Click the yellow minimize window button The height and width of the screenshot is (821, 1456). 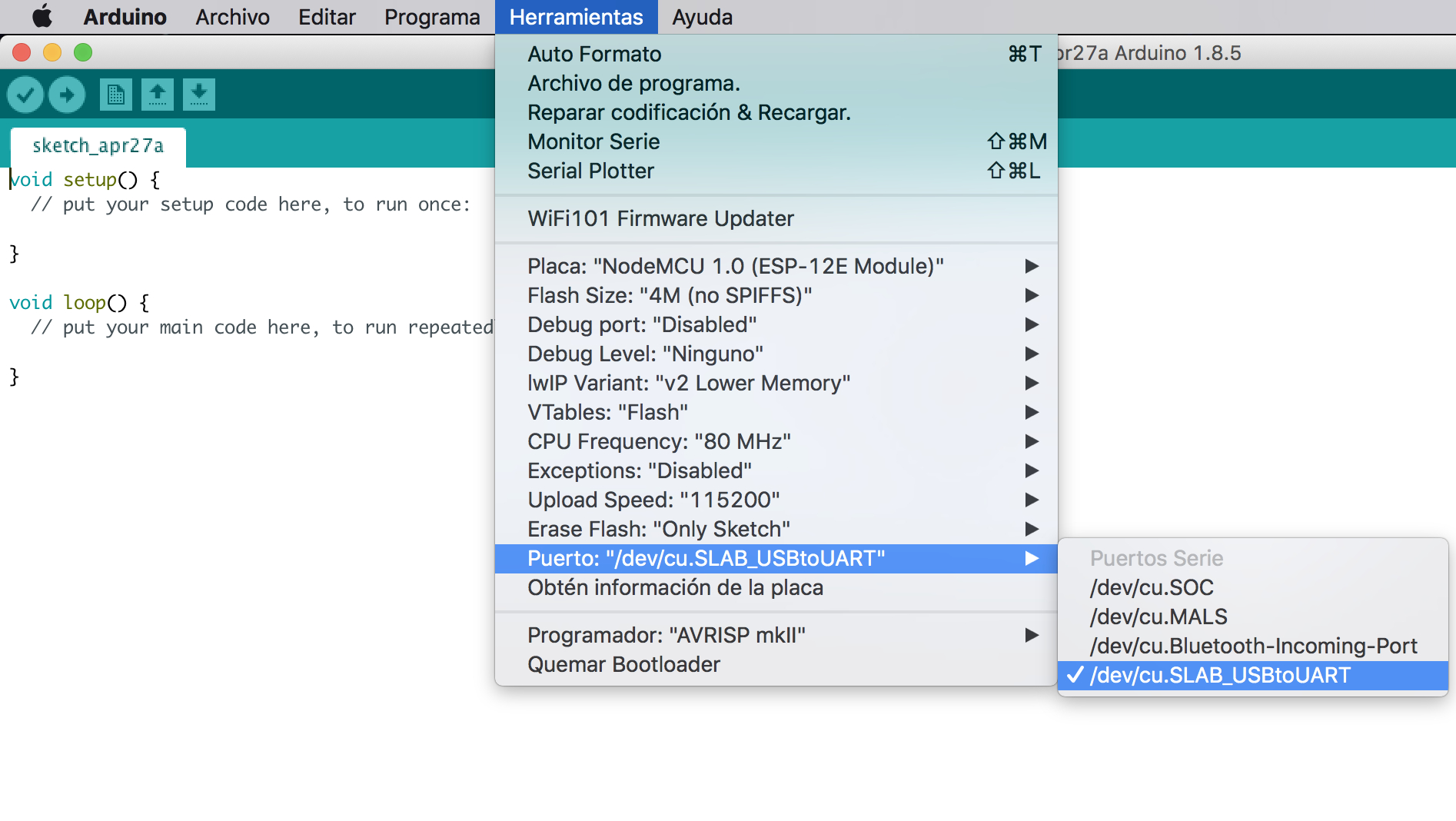52,52
